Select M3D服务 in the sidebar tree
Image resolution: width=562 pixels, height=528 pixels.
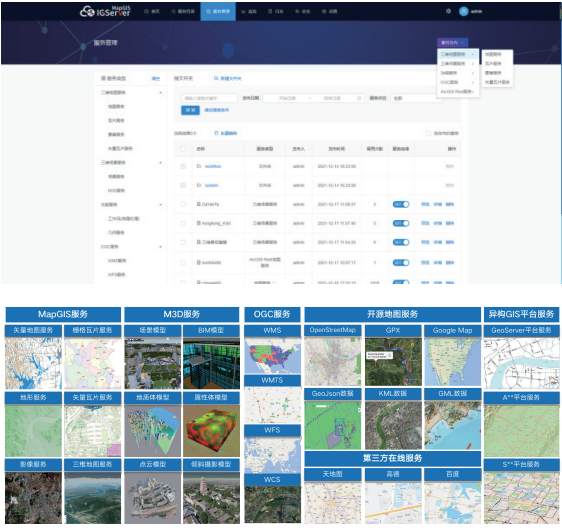(116, 191)
